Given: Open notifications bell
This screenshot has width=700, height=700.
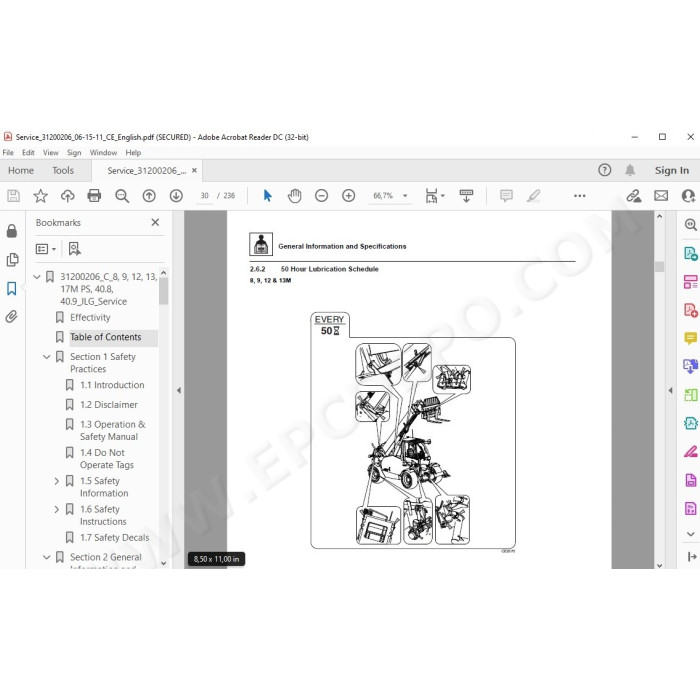Looking at the screenshot, I should tap(630, 170).
